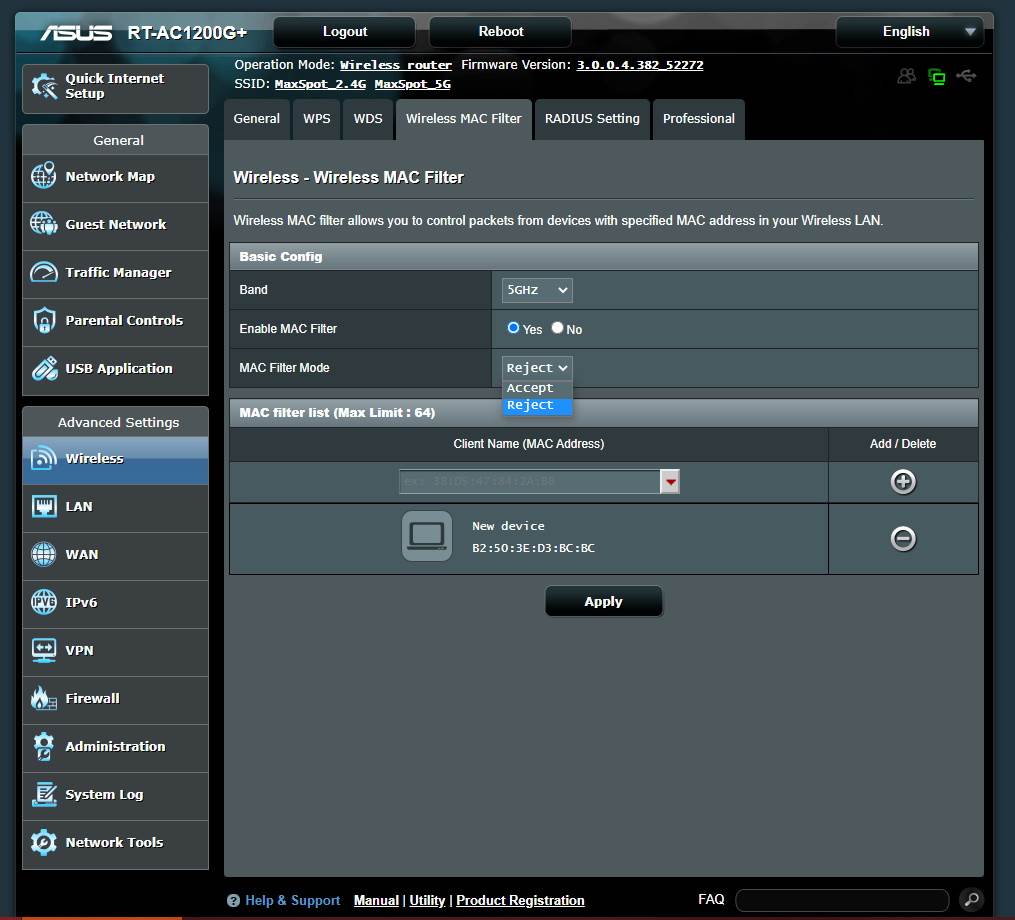Click the FAQ search magnifier icon

point(969,899)
